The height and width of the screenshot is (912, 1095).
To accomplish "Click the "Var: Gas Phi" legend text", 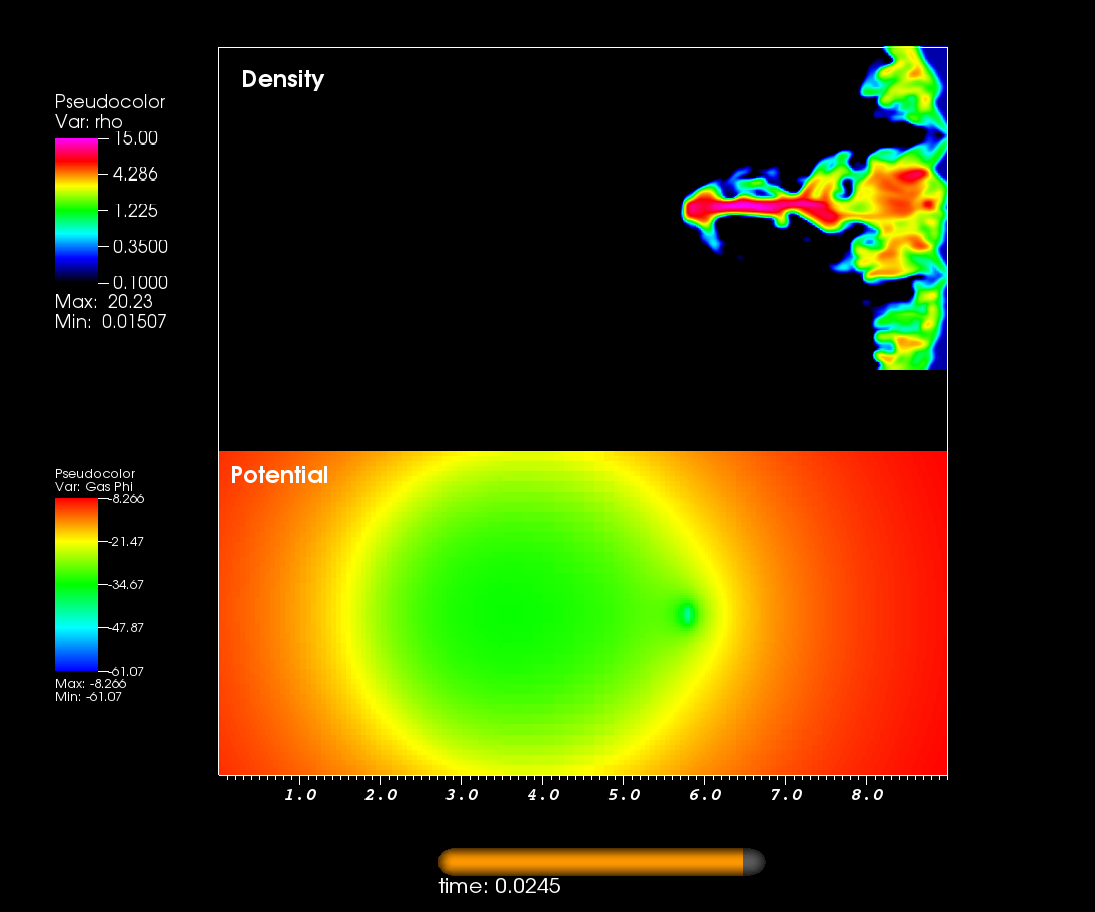I will tap(97, 487).
